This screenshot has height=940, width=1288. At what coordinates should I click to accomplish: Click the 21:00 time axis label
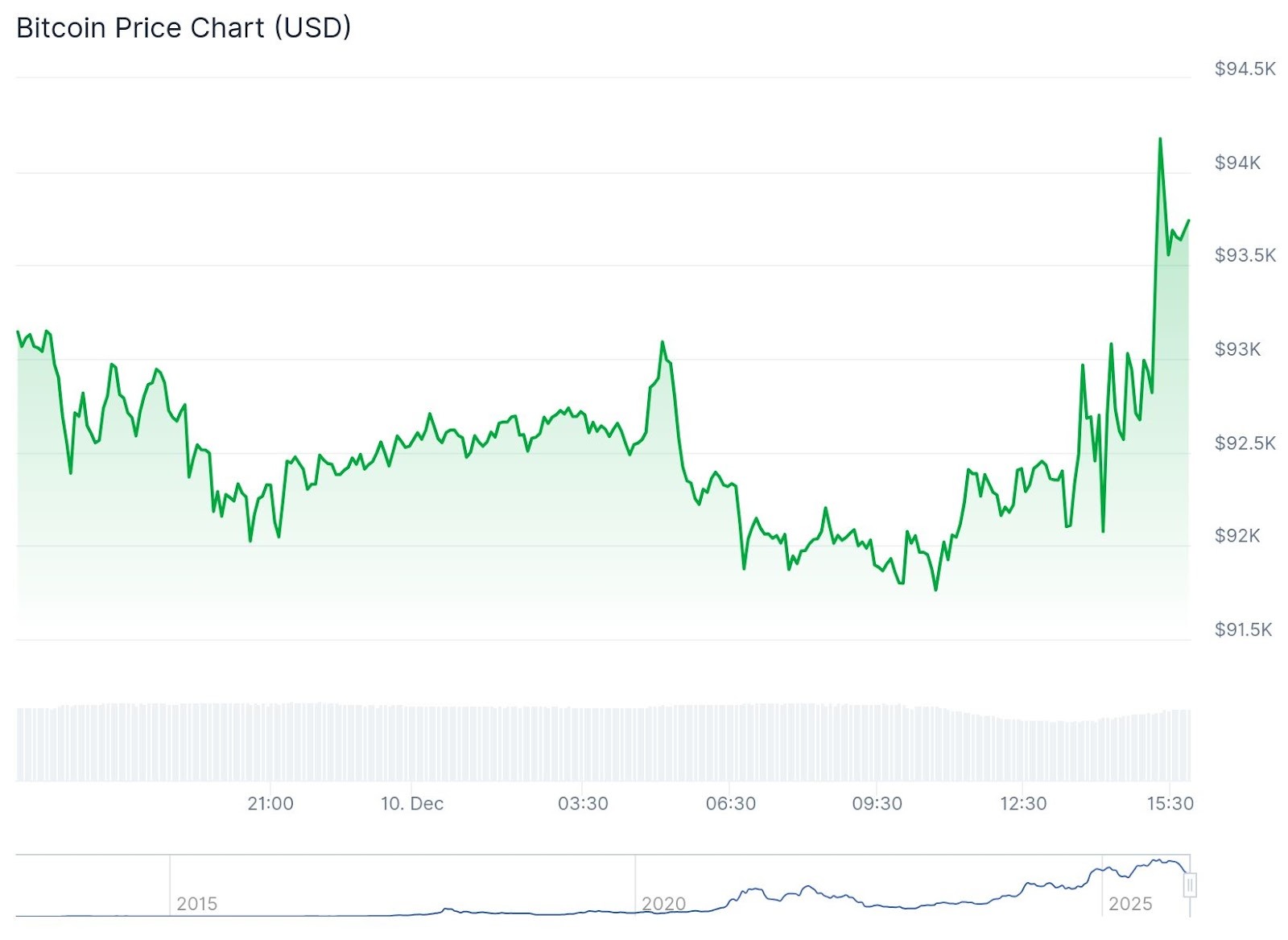(x=270, y=804)
